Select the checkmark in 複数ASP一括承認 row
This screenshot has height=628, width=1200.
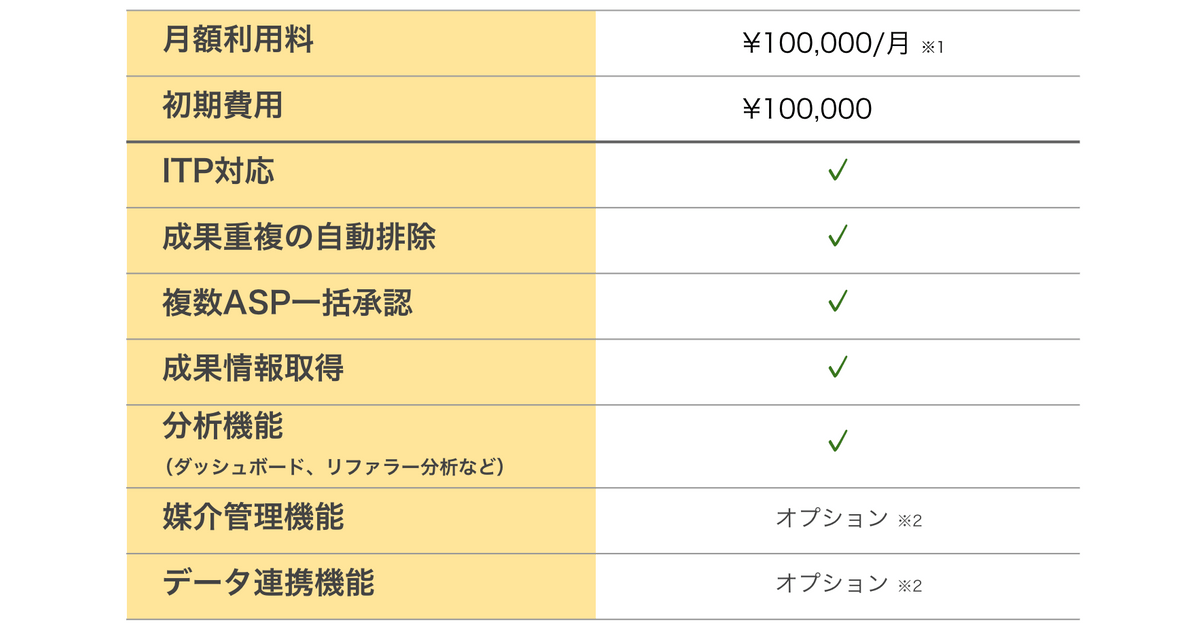click(838, 301)
